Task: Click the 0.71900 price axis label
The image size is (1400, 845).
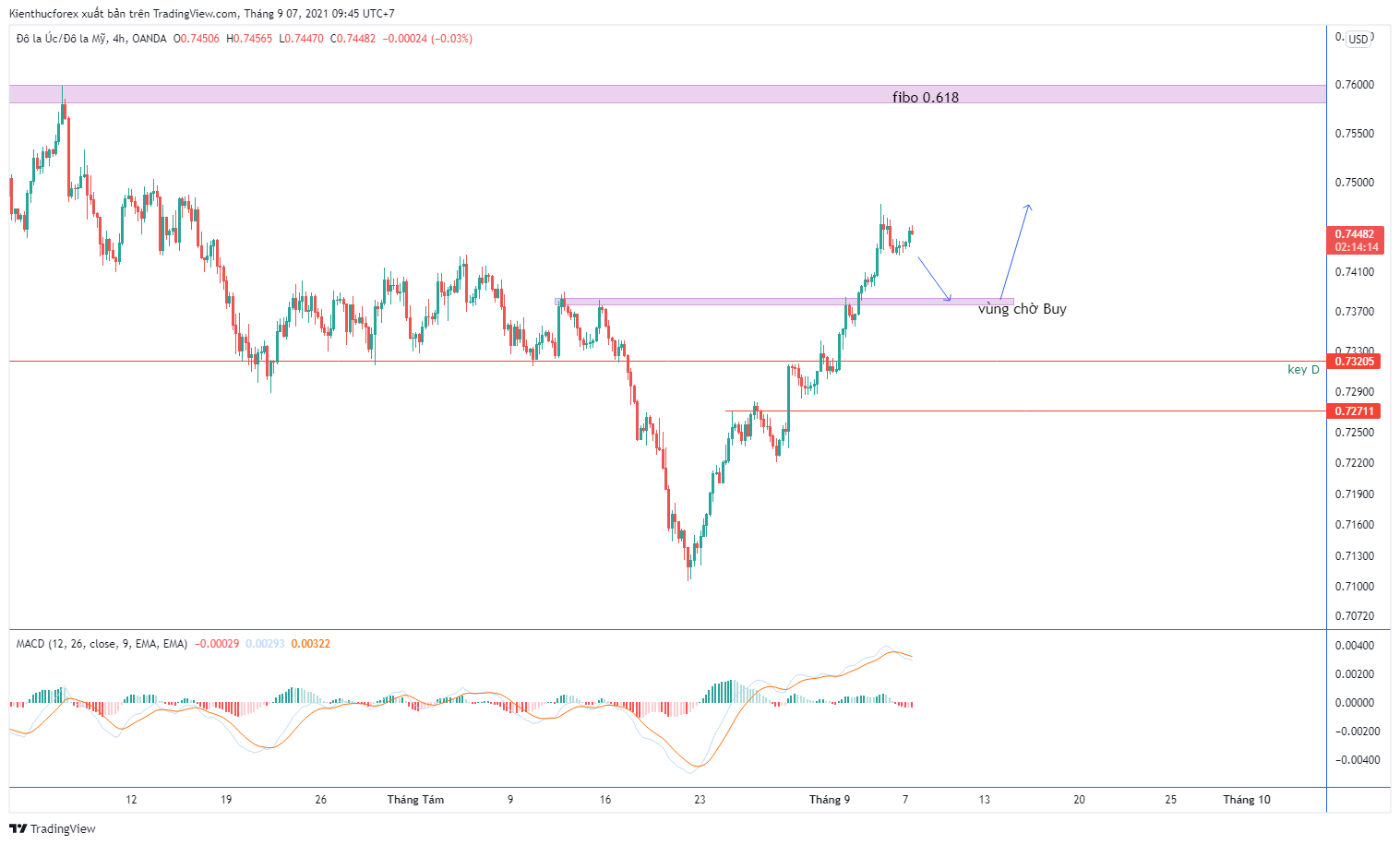Action: 1354,494
